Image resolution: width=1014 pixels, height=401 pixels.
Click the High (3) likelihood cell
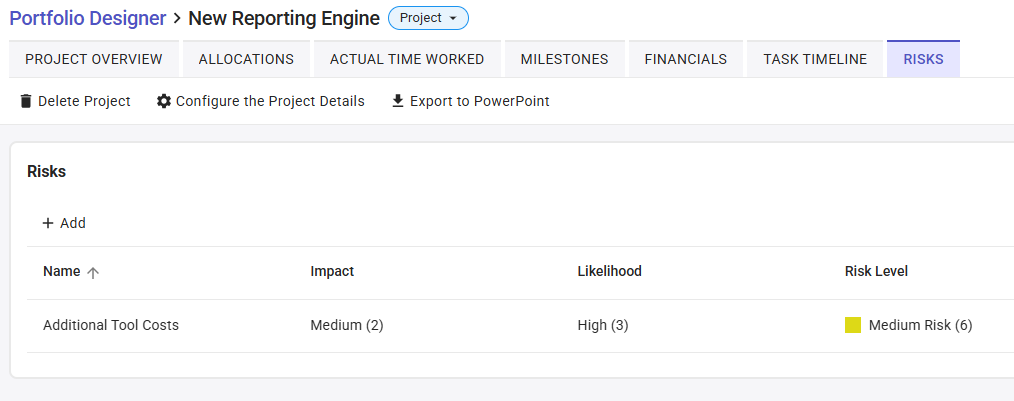pyautogui.click(x=603, y=325)
